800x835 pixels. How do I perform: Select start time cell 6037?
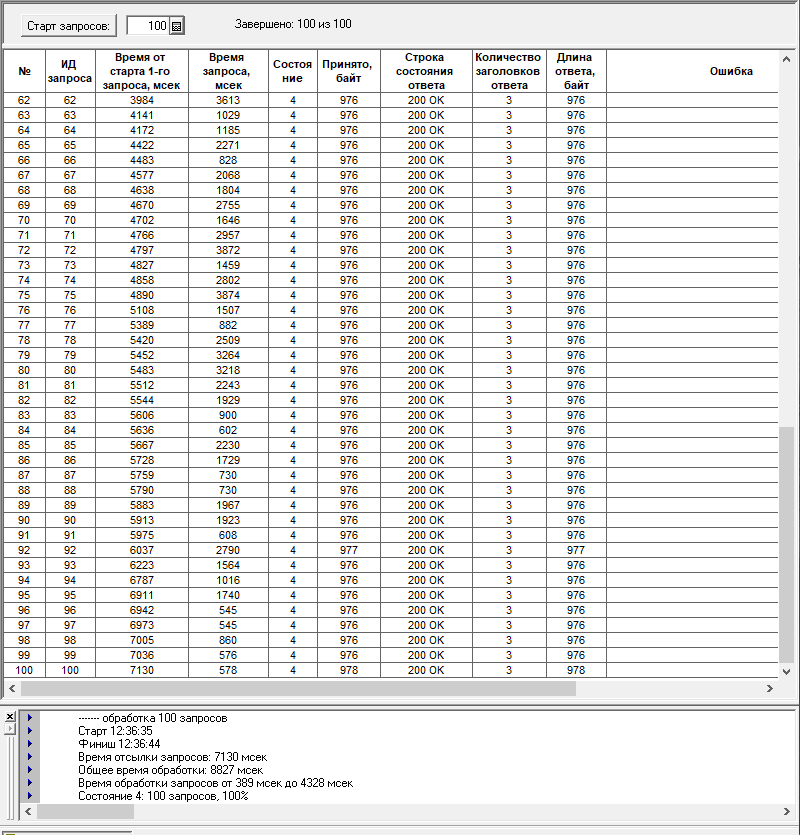pyautogui.click(x=142, y=550)
